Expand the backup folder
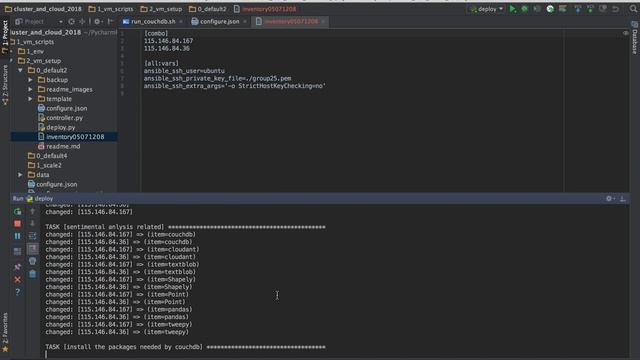This screenshot has height=360, width=640. [x=31, y=80]
